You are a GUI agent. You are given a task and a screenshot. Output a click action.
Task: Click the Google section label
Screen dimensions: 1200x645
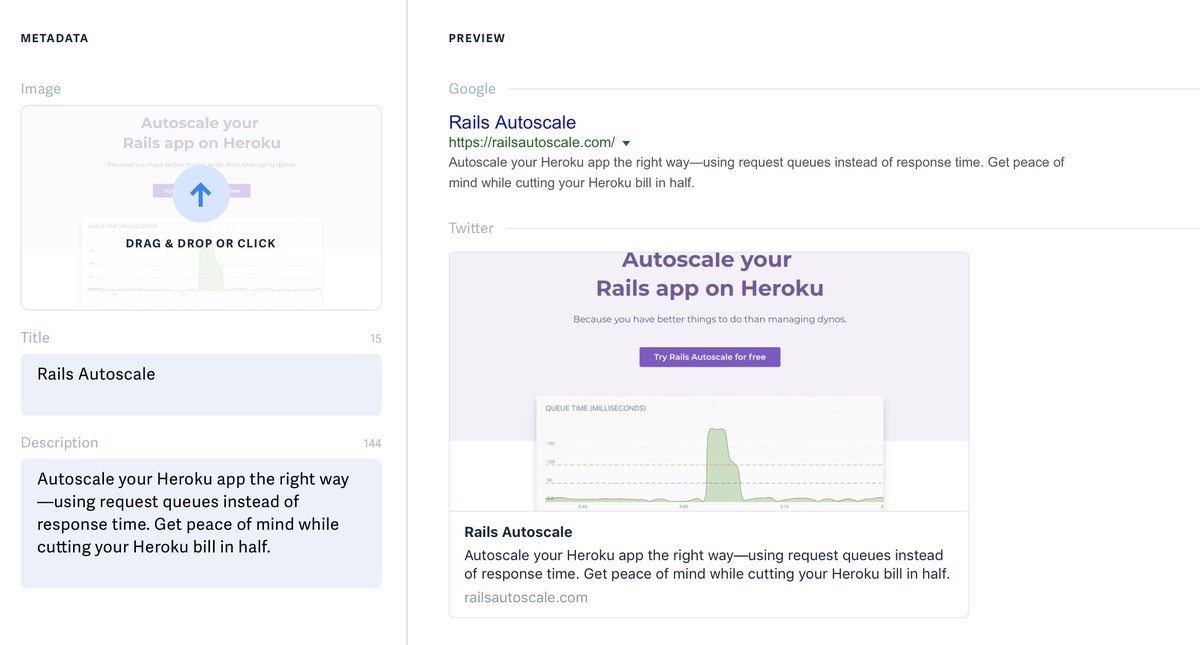point(472,89)
